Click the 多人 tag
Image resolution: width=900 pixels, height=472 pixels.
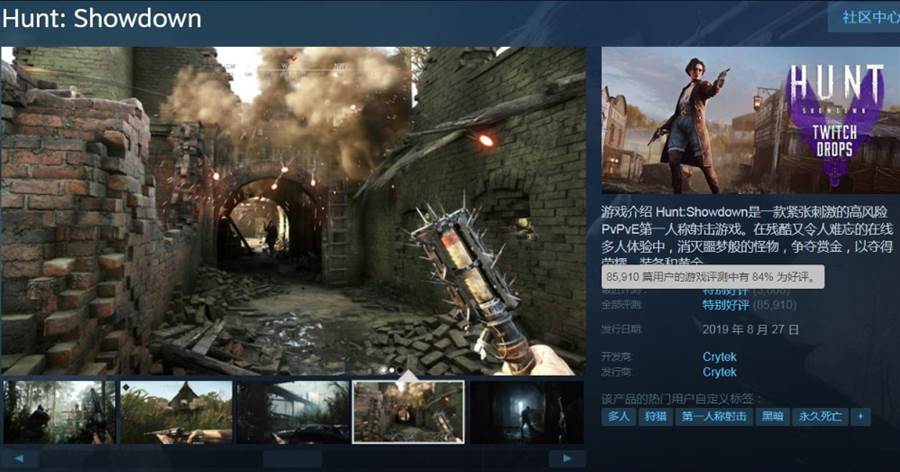[618, 416]
